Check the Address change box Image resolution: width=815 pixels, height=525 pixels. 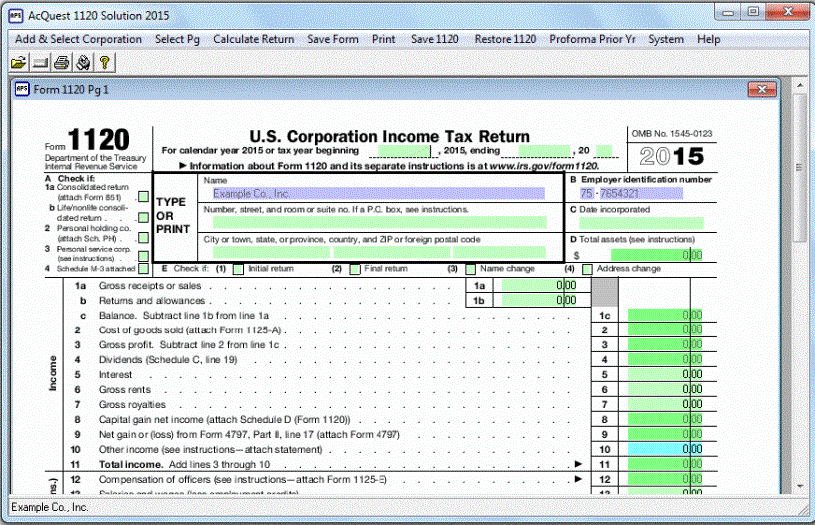587,269
